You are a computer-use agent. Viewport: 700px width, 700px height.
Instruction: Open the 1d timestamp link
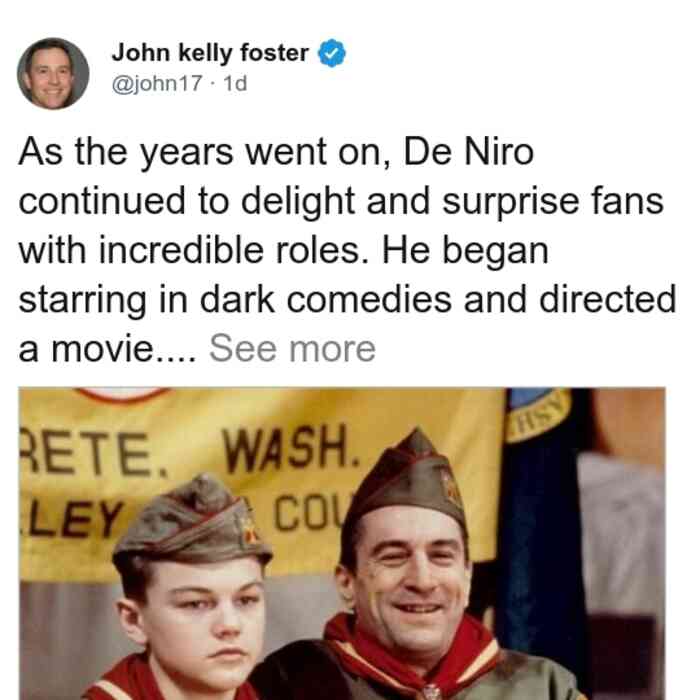click(235, 83)
